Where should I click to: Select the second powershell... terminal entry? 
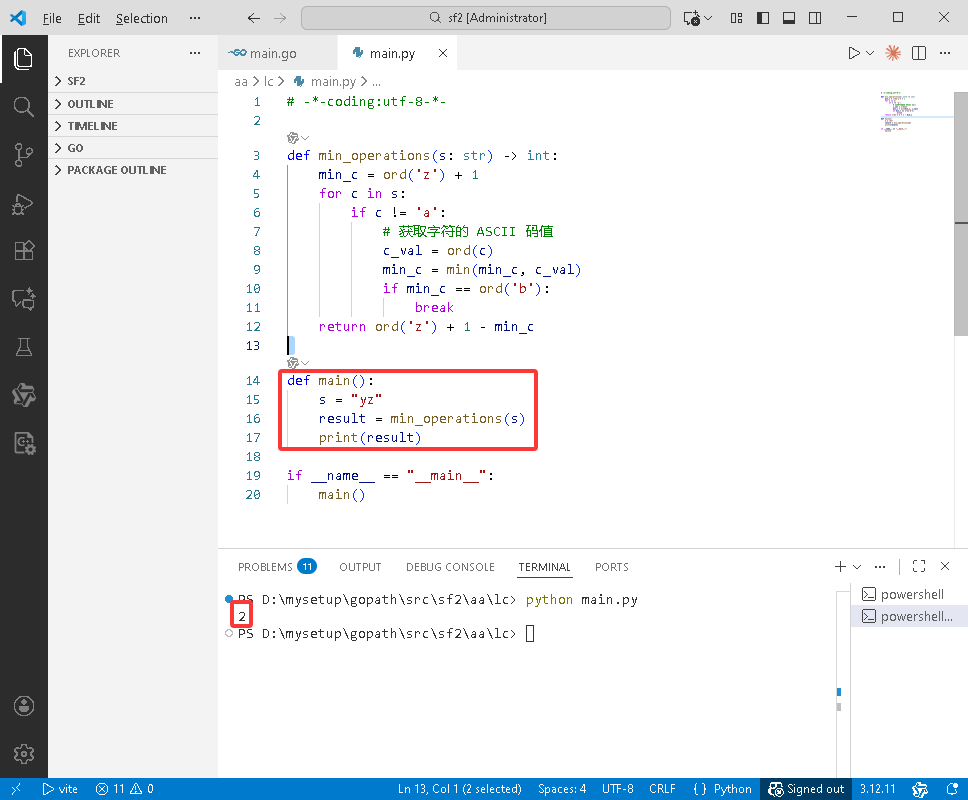pos(908,616)
